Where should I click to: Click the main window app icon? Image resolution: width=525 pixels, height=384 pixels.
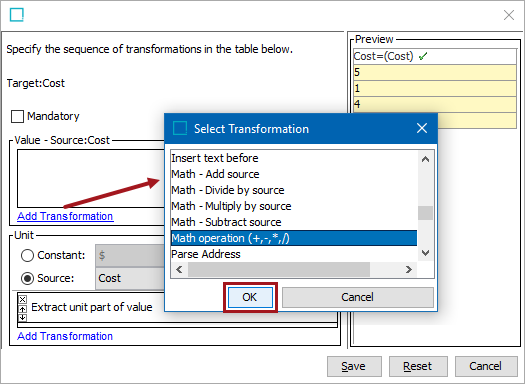16,15
